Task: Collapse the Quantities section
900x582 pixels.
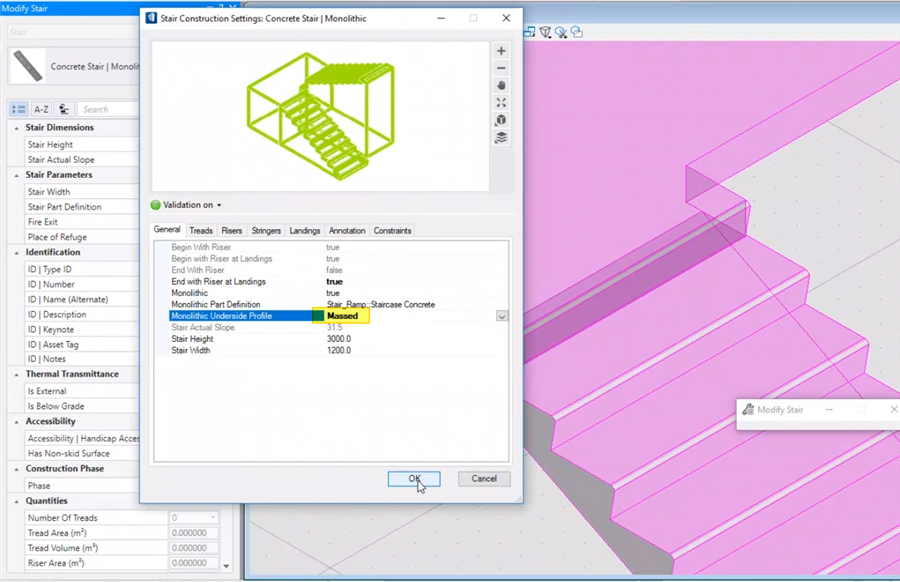Action: (x=17, y=502)
